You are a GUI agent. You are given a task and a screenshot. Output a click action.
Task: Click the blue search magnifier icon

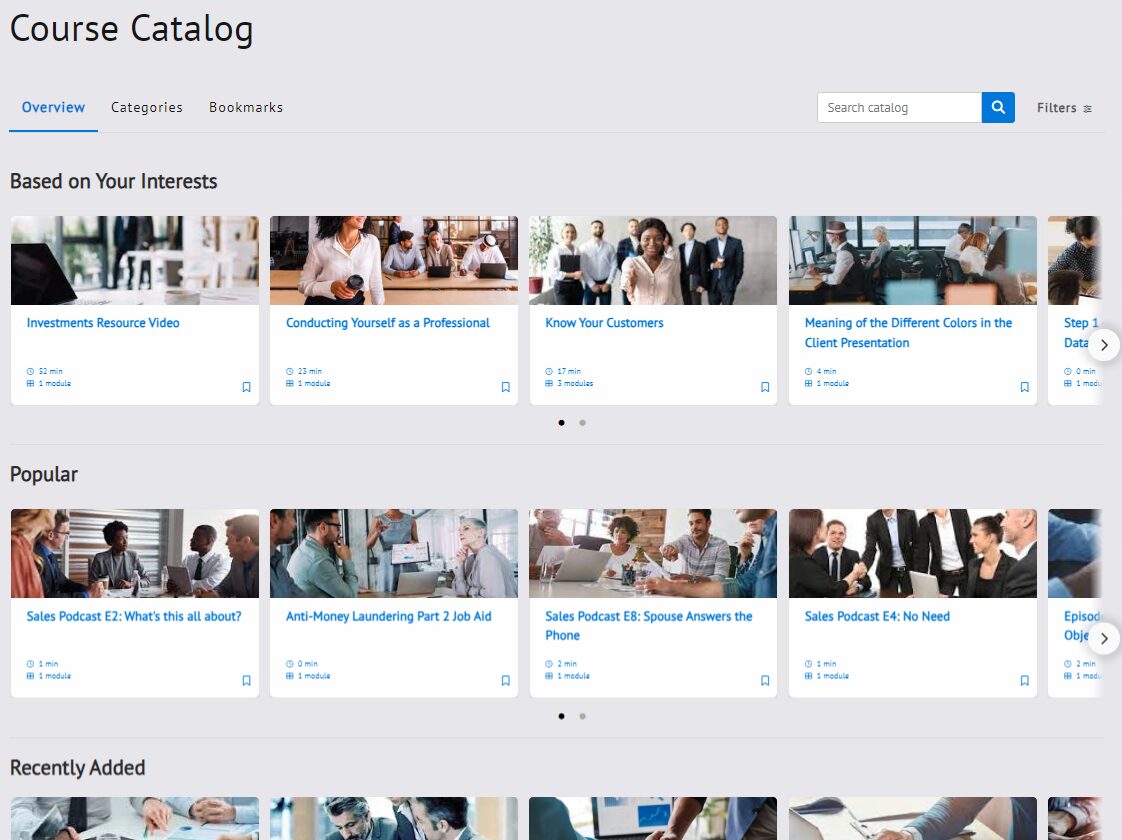tap(997, 107)
